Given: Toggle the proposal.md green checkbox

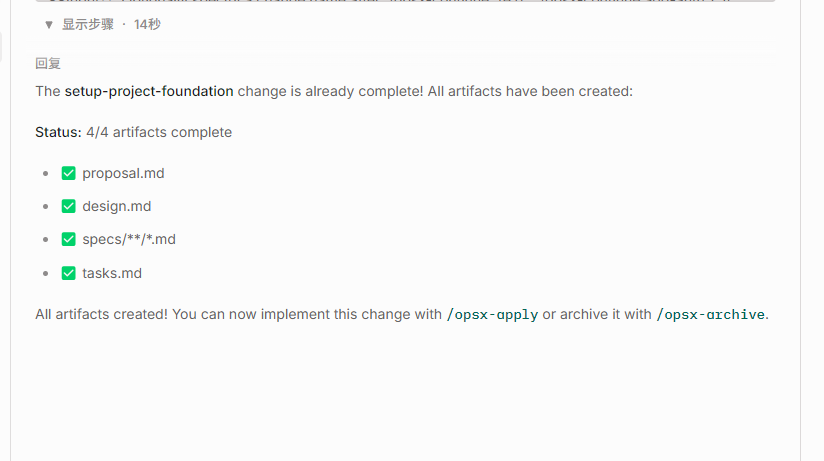Looking at the screenshot, I should click(68, 173).
